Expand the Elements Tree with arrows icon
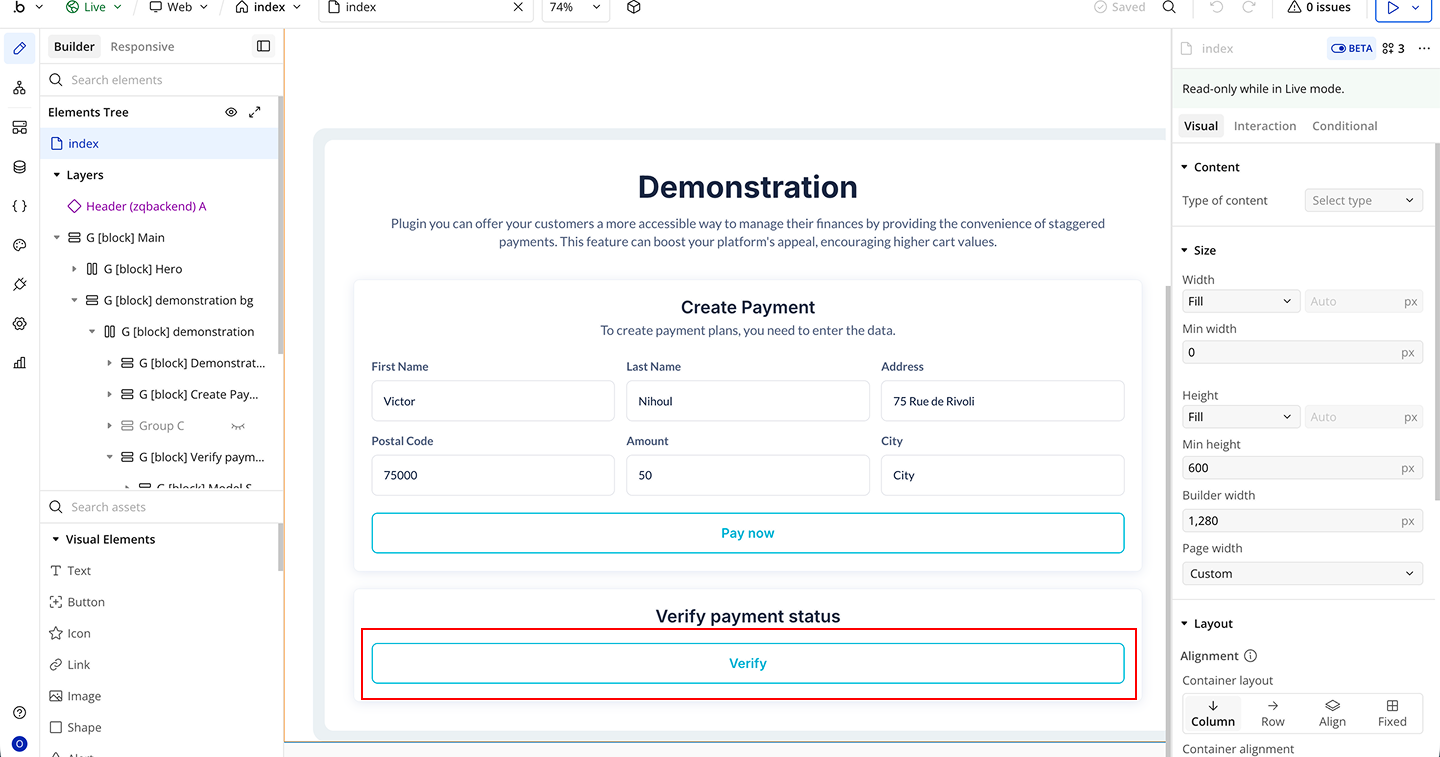 [x=255, y=112]
